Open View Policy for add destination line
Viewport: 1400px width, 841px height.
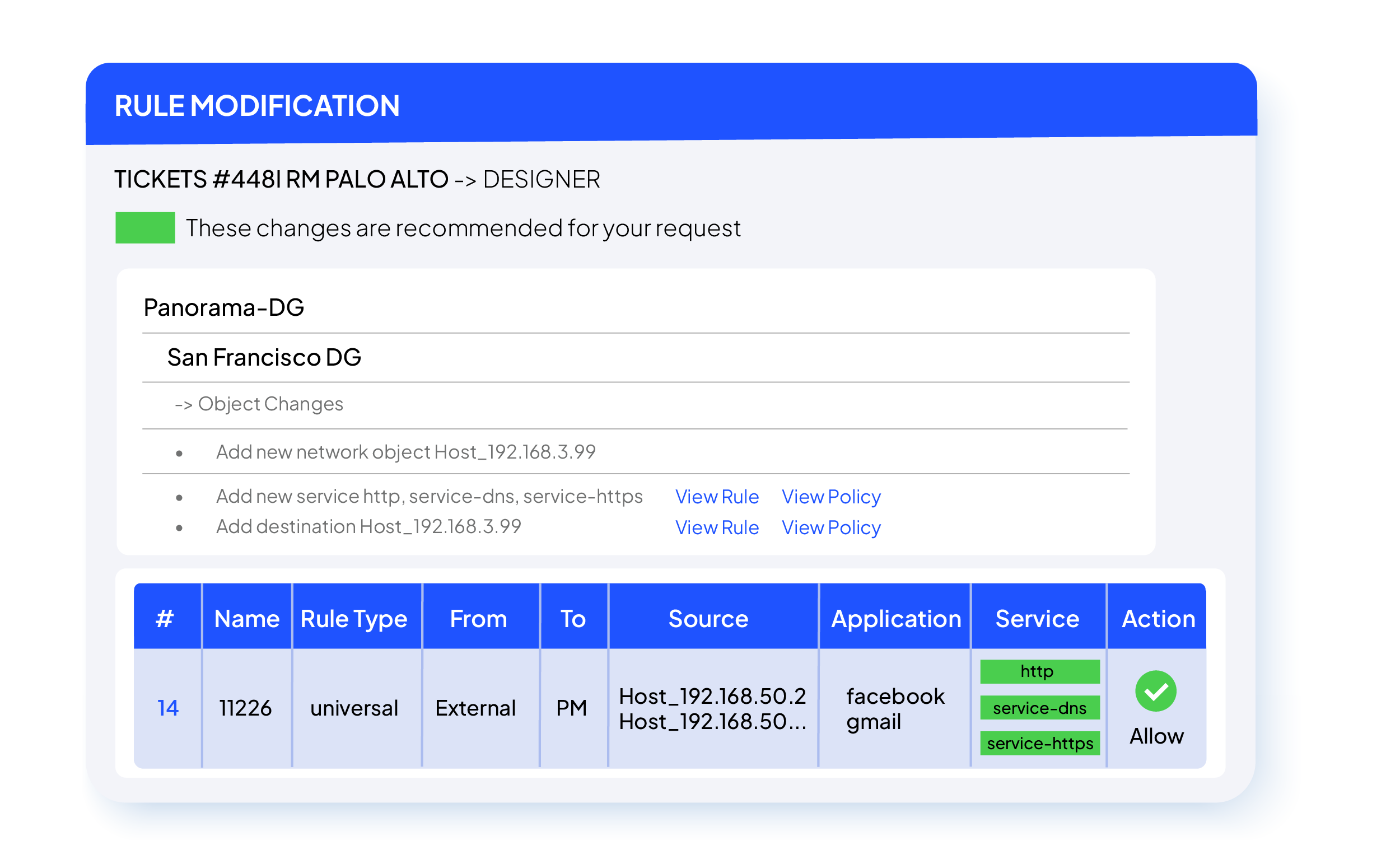[x=830, y=527]
